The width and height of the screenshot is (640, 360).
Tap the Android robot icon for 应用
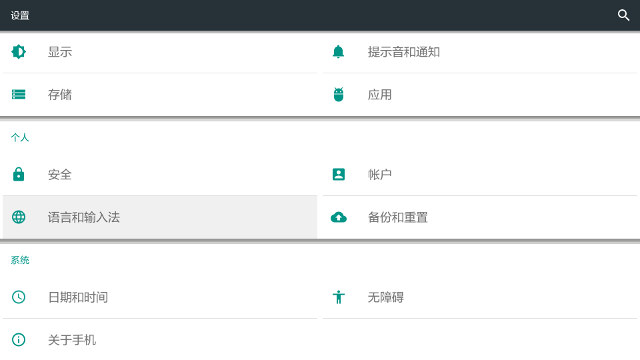click(338, 94)
